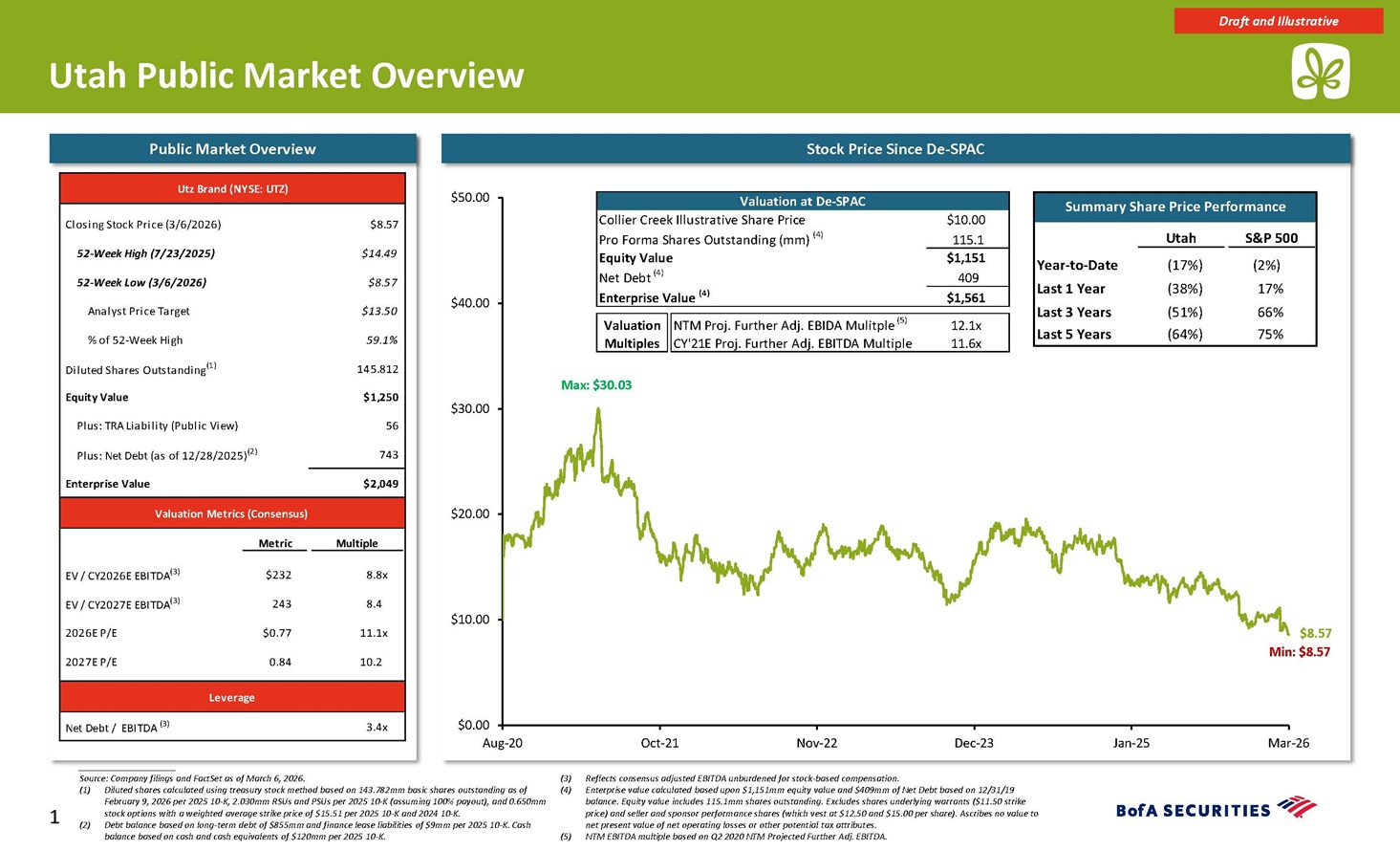Click the red "Min: $8.57" chart label
Viewport: 1400px width, 851px height.
point(1300,652)
